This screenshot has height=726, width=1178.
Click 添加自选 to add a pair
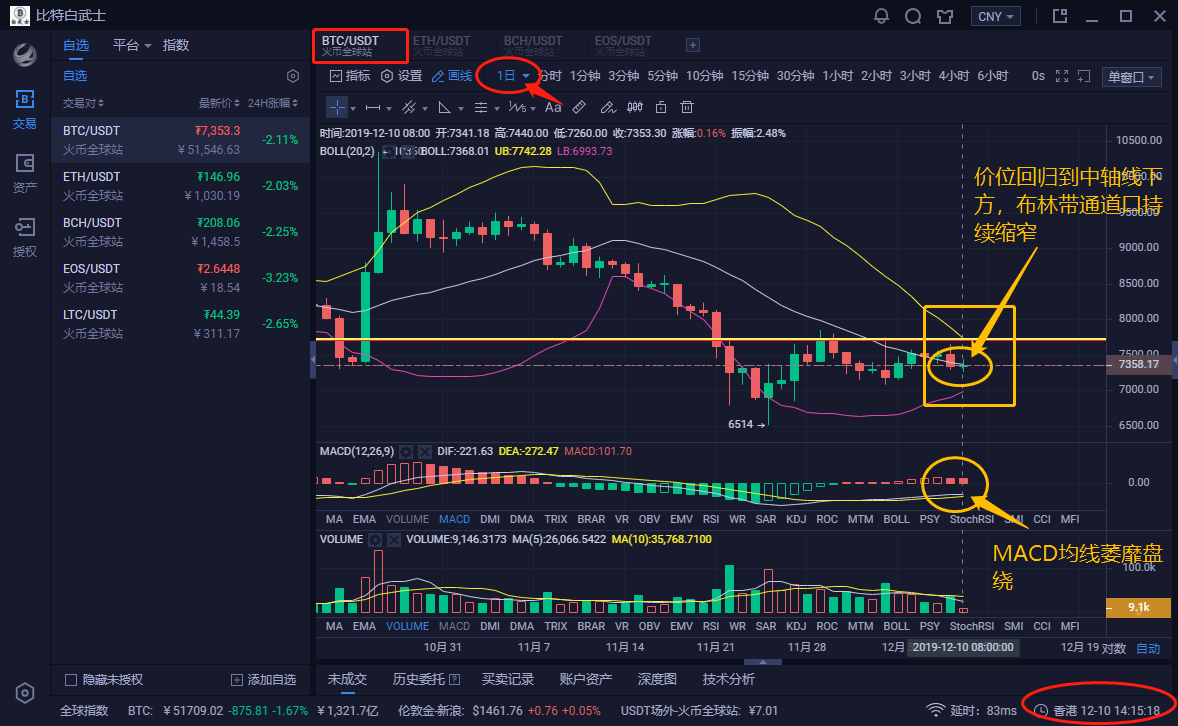point(264,679)
